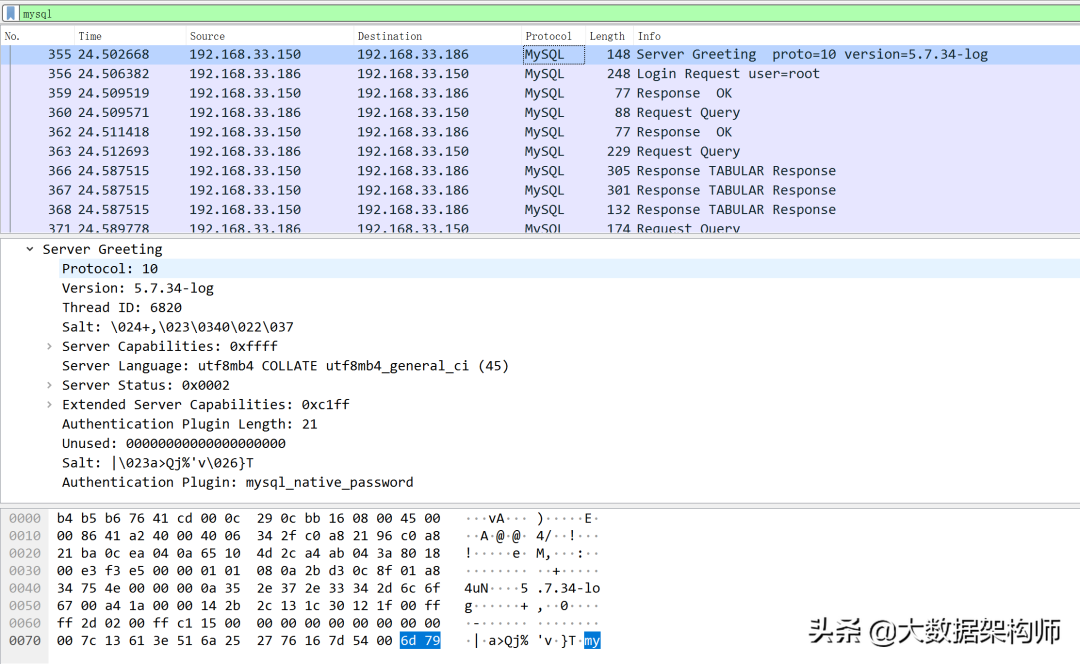Screen dimensions: 1080x664
Task: Select packet 363 Request Query length 229
Action: click(x=540, y=151)
